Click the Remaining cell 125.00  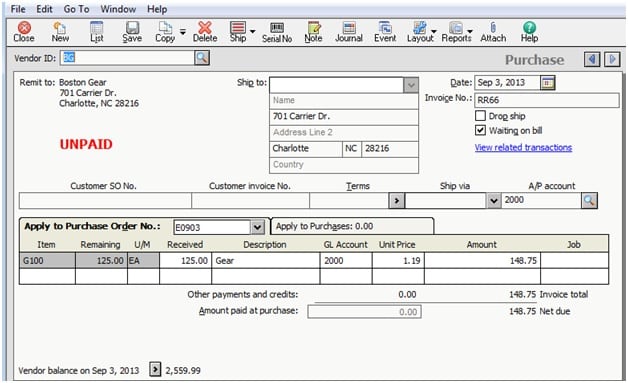101,261
